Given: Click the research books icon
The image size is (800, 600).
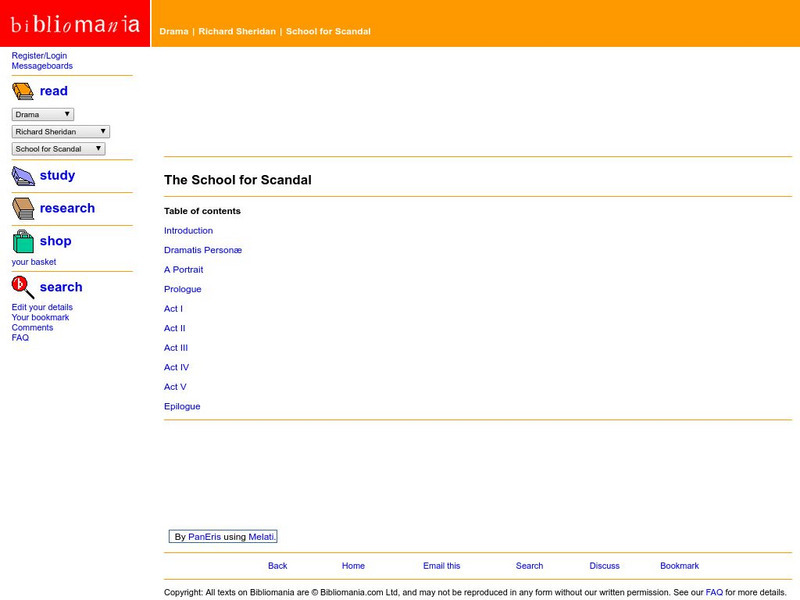Looking at the screenshot, I should click(23, 208).
